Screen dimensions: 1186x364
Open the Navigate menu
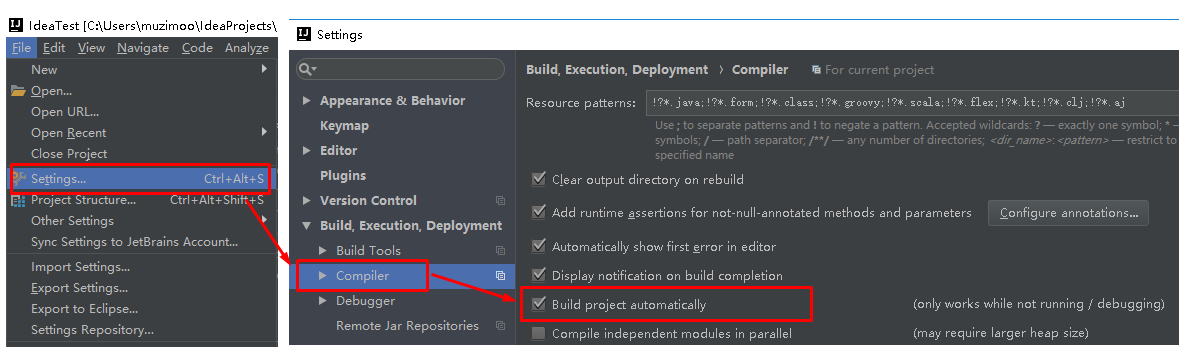click(143, 48)
